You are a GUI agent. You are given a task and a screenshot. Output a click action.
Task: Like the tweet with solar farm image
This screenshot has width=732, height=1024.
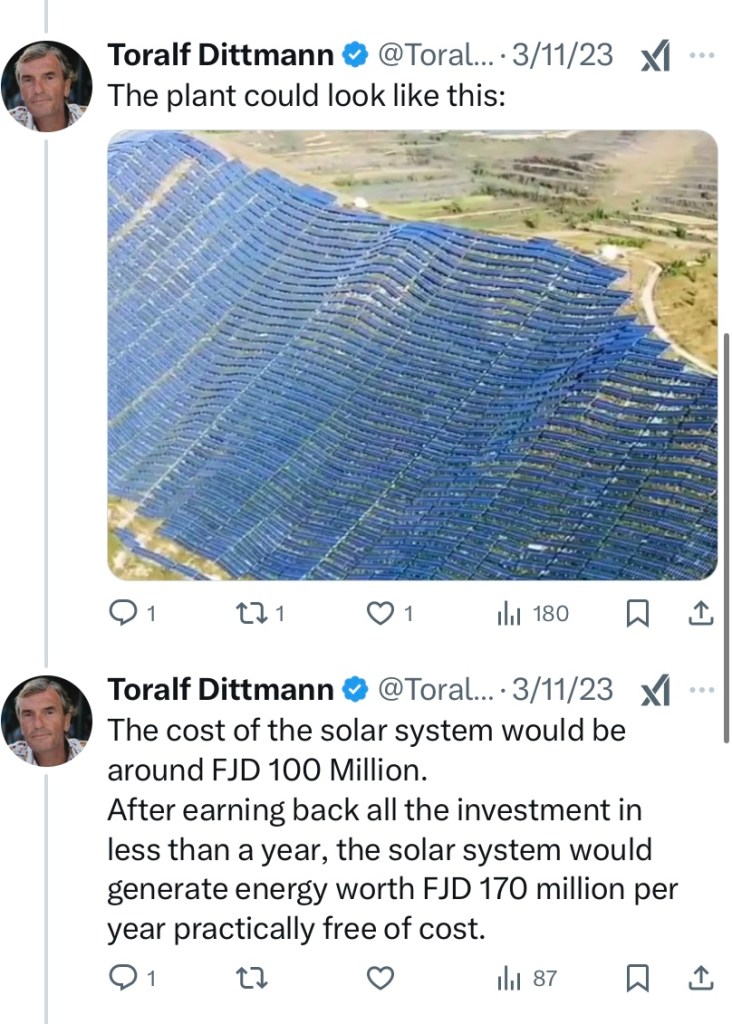click(380, 614)
